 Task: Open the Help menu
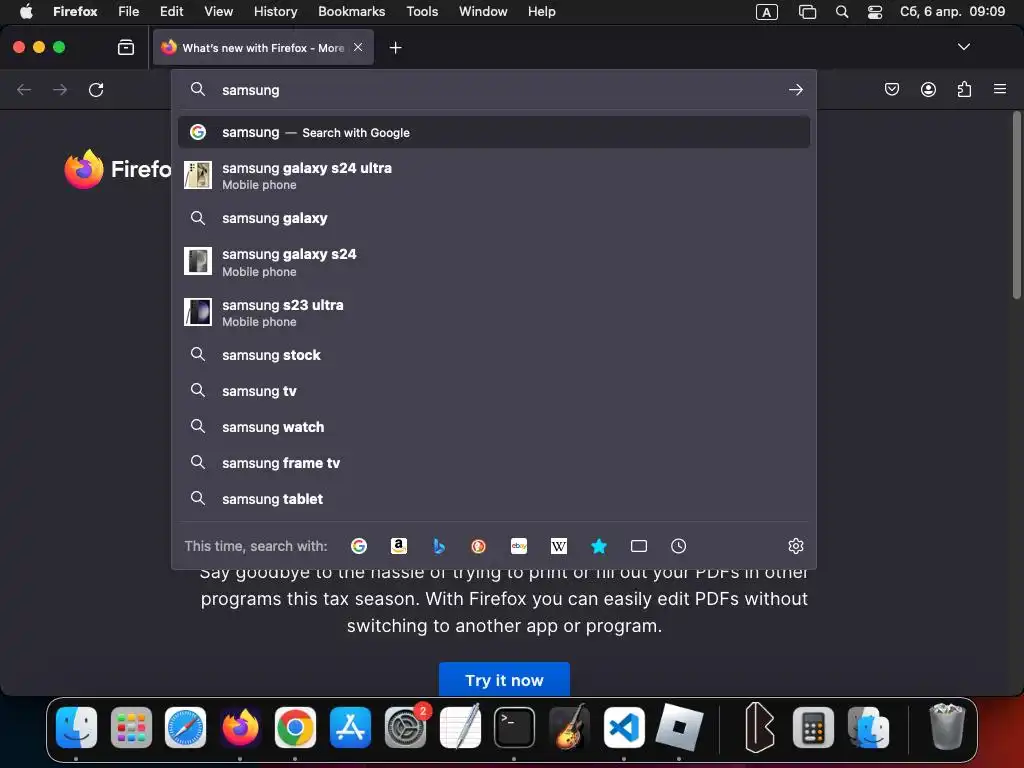[x=541, y=11]
